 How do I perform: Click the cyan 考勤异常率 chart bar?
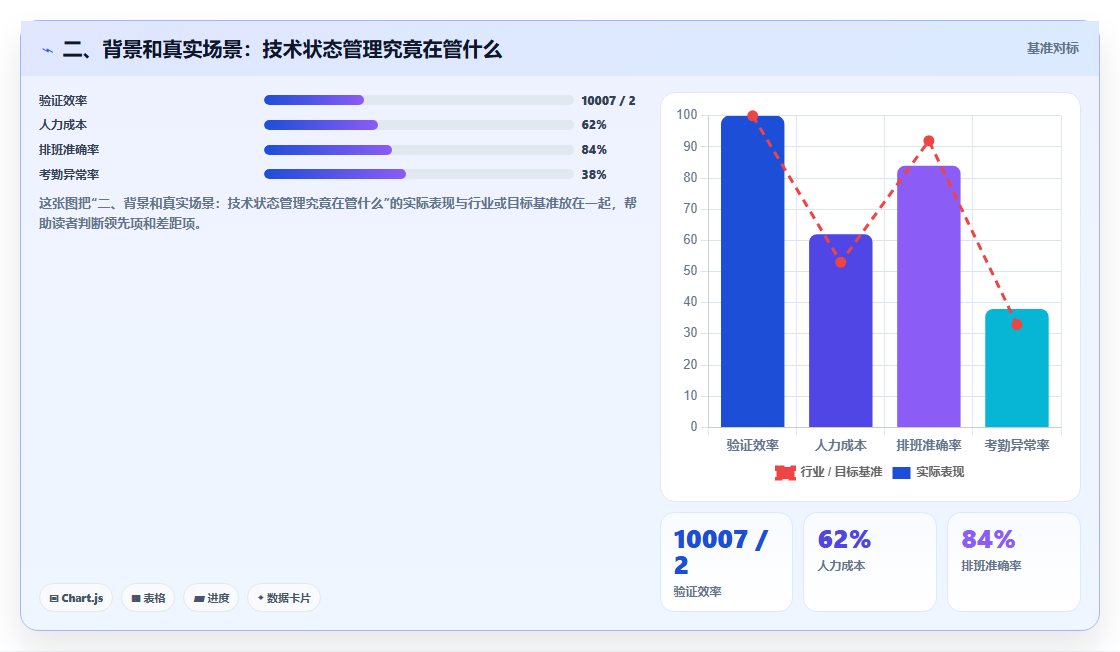pyautogui.click(x=1016, y=368)
